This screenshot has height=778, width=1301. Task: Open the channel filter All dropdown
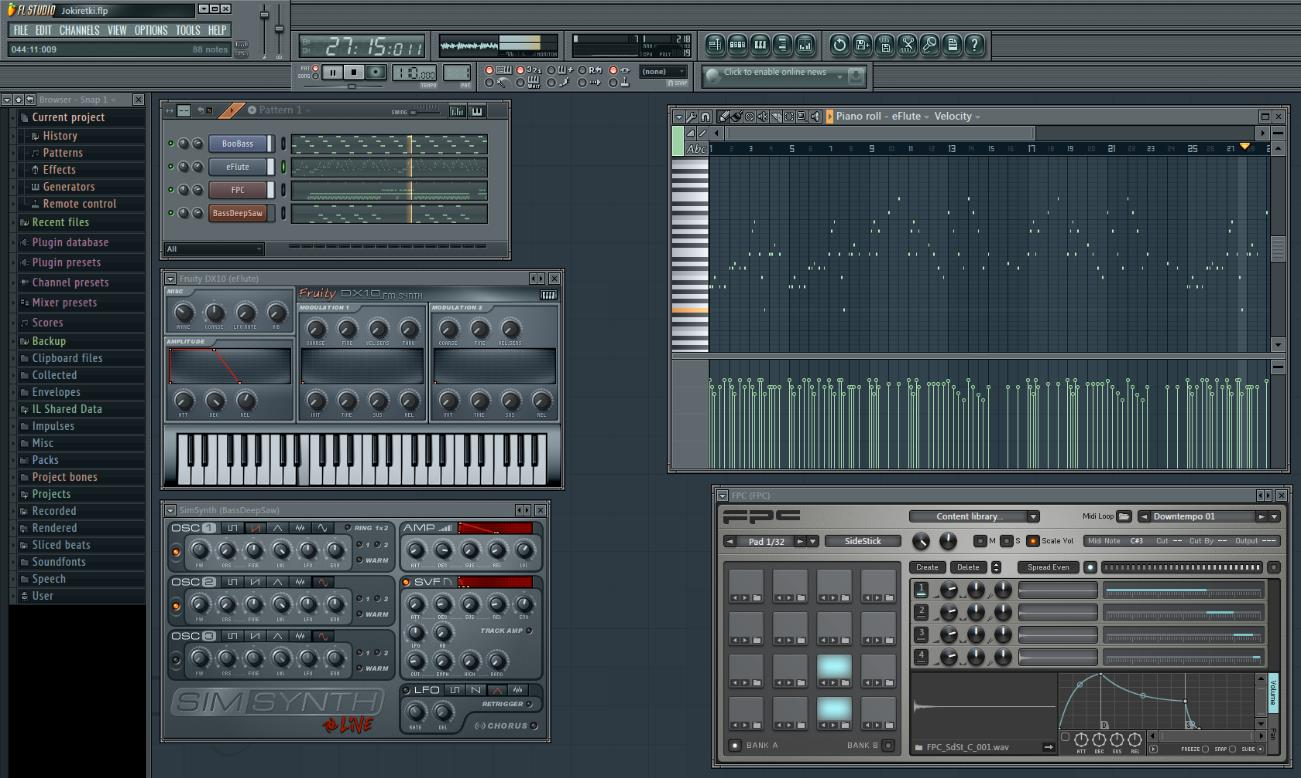215,249
